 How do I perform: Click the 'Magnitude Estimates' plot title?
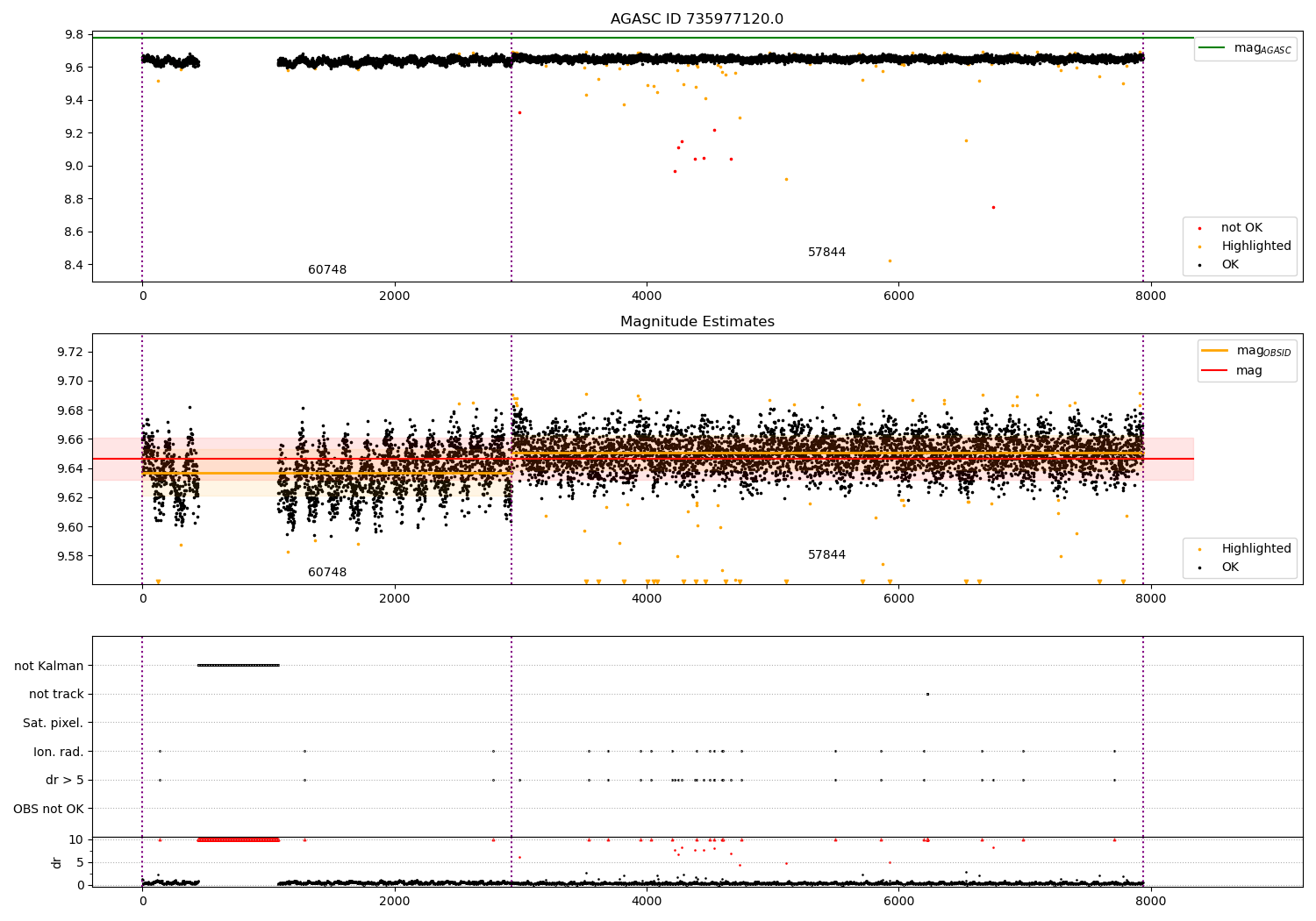click(x=697, y=322)
